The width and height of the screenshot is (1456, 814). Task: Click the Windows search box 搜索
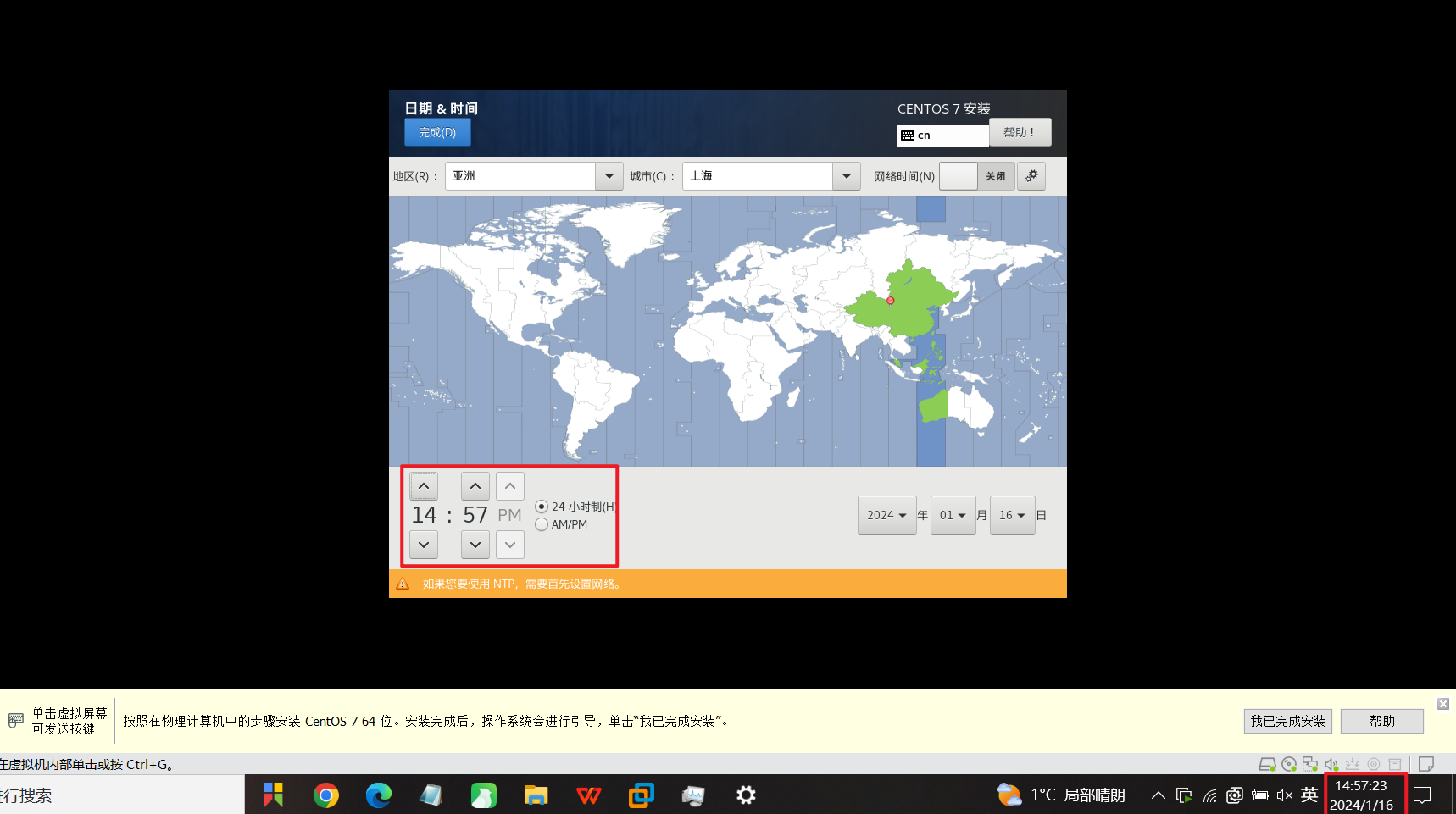tap(122, 795)
